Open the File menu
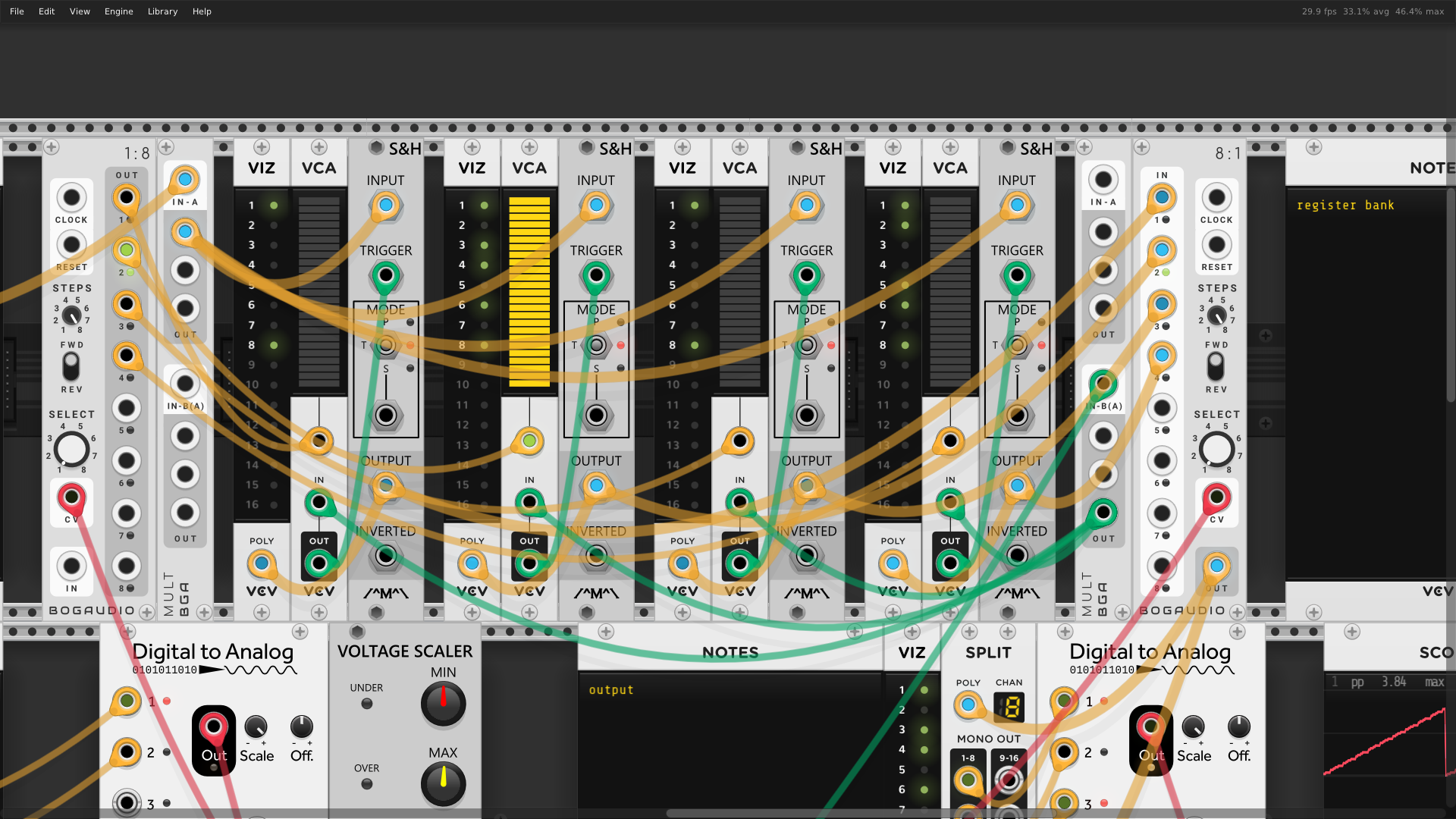 click(x=17, y=11)
